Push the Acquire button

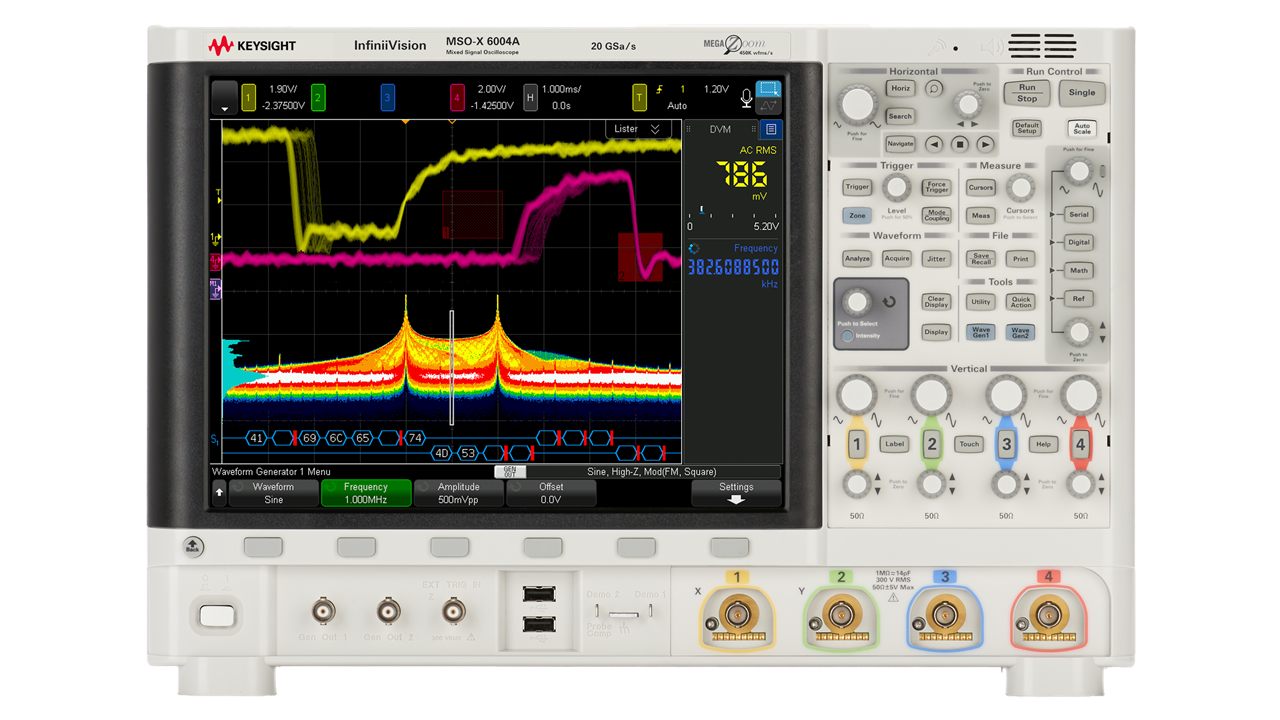(897, 258)
